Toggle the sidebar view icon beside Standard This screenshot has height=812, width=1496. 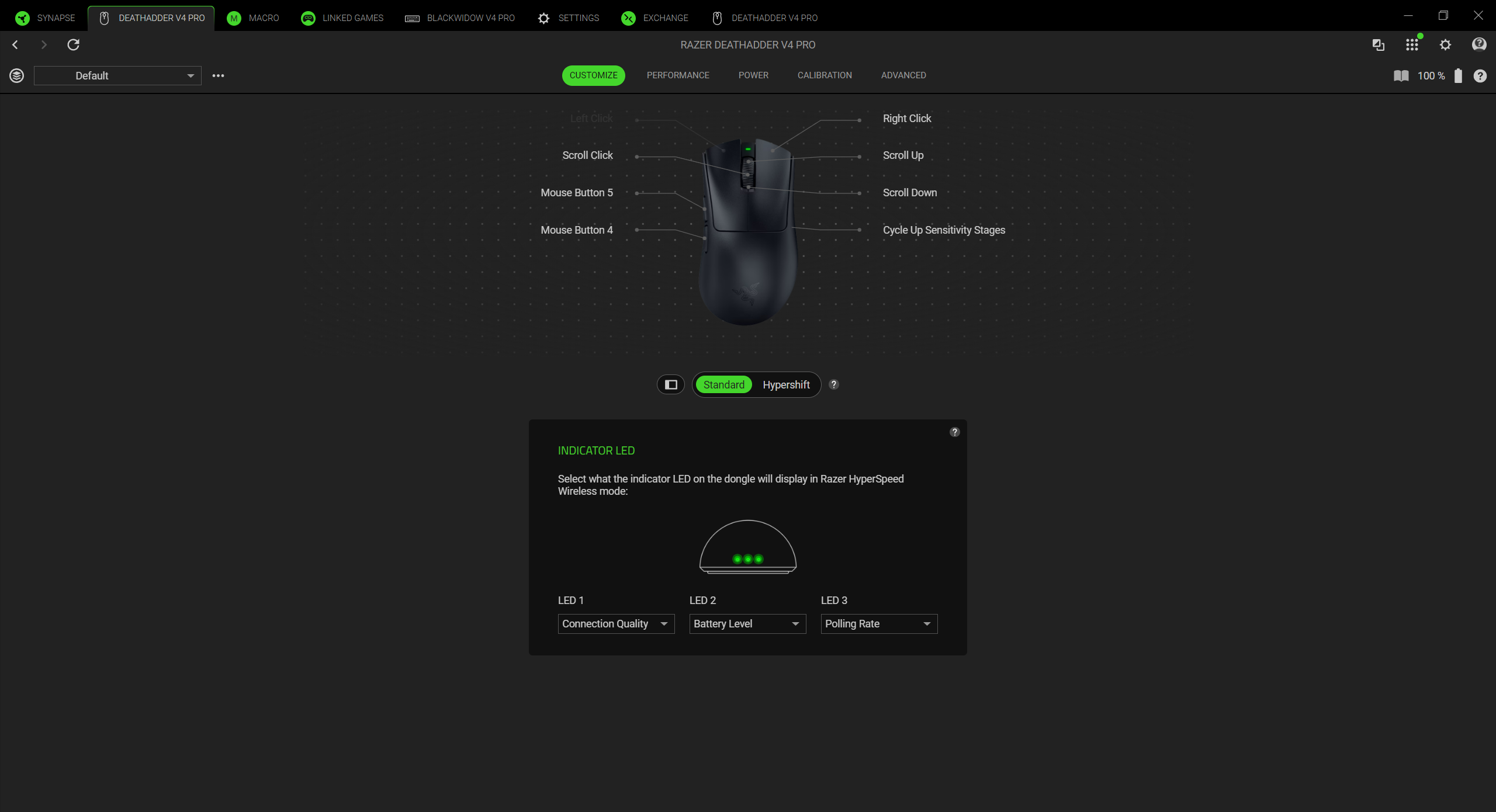pos(671,385)
